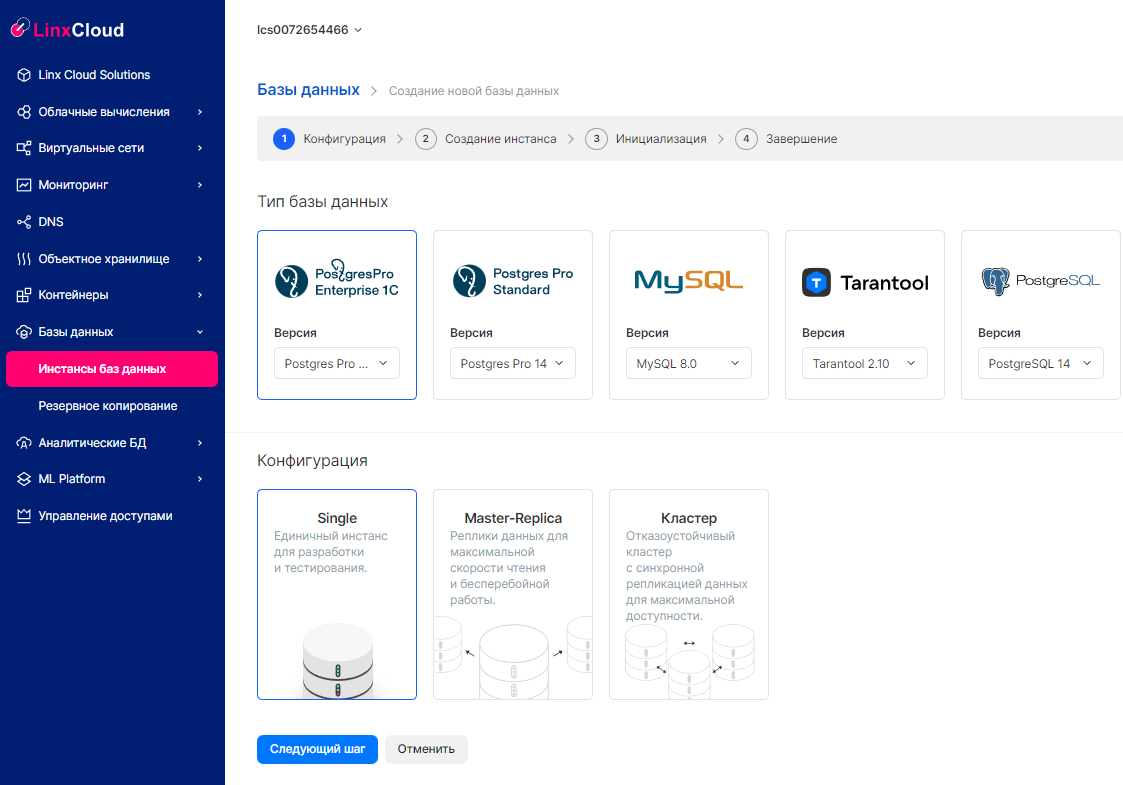Click the Инициализация step label
1123x785 pixels.
661,139
